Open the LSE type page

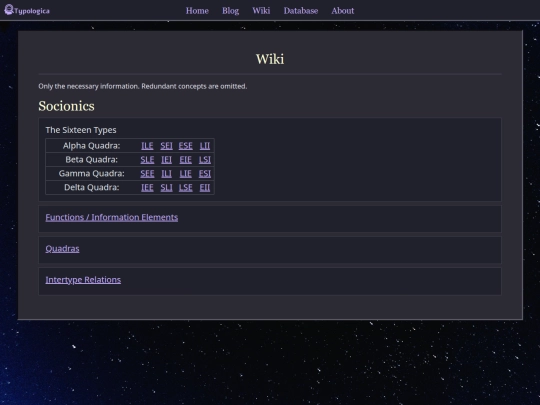pos(185,188)
